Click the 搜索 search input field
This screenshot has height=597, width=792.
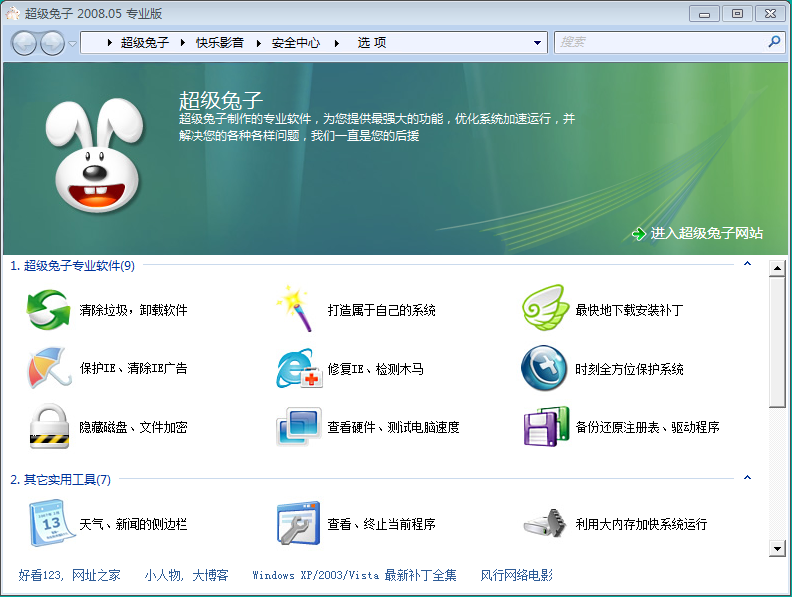click(x=660, y=43)
